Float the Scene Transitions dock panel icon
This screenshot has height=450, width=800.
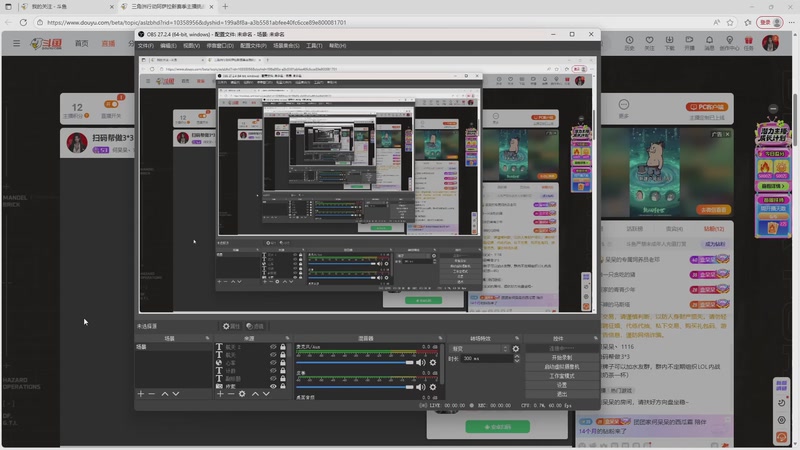(517, 338)
